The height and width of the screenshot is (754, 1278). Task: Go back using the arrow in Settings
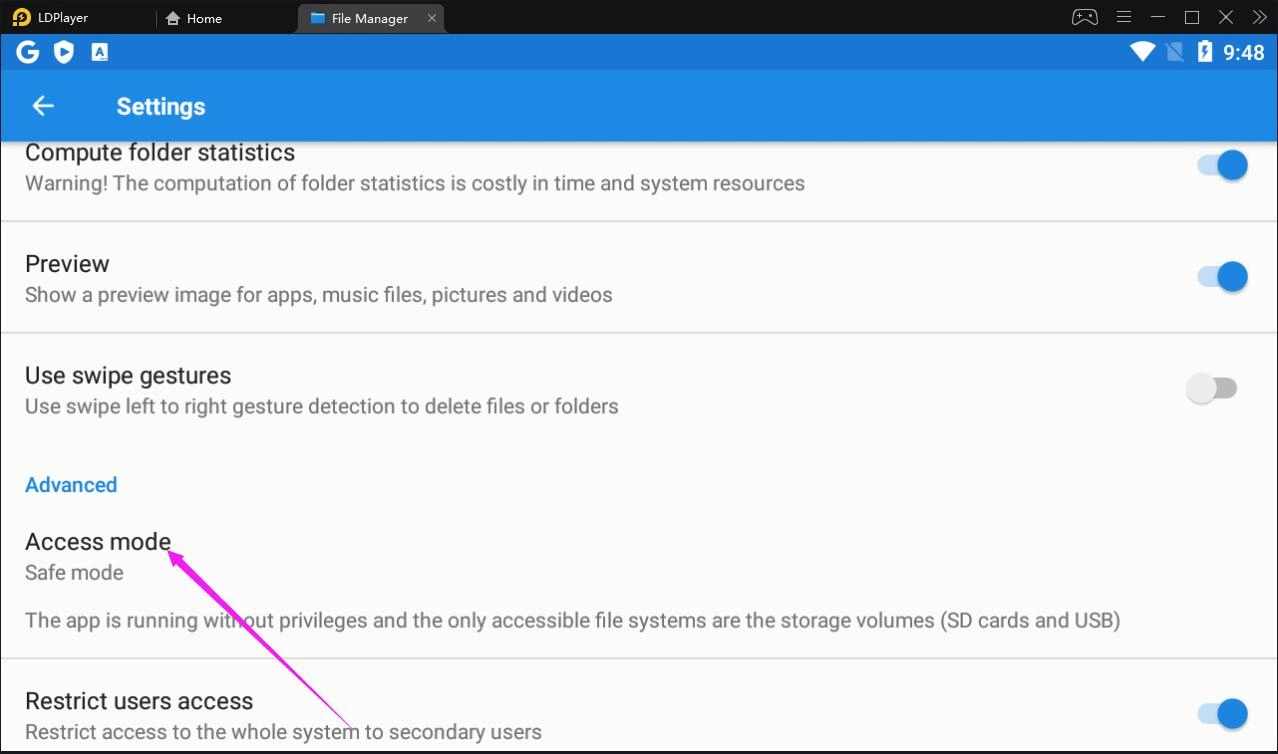coord(42,105)
